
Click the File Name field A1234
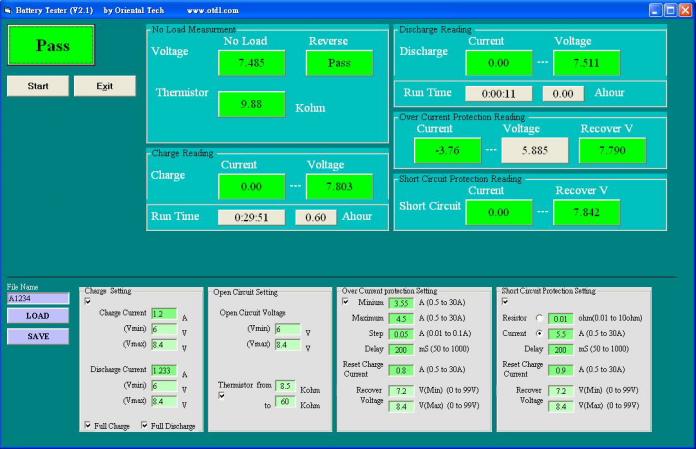(38, 298)
